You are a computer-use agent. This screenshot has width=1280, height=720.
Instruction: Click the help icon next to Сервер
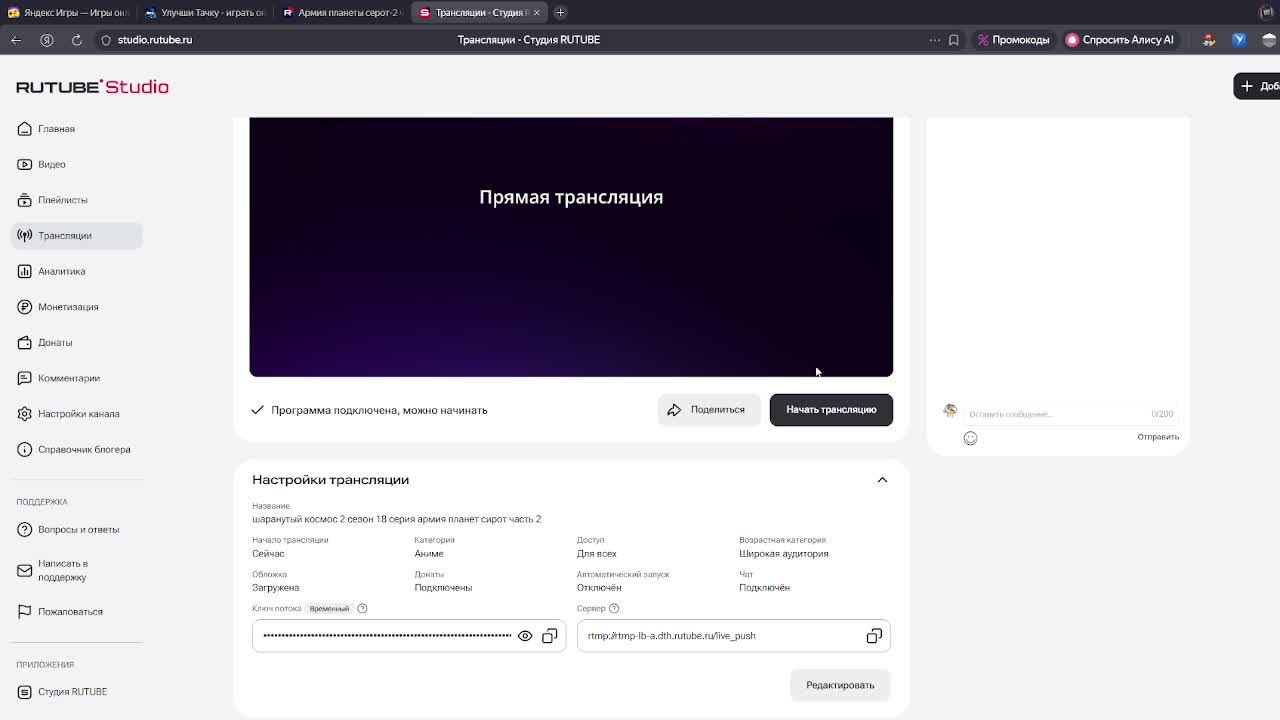(614, 608)
